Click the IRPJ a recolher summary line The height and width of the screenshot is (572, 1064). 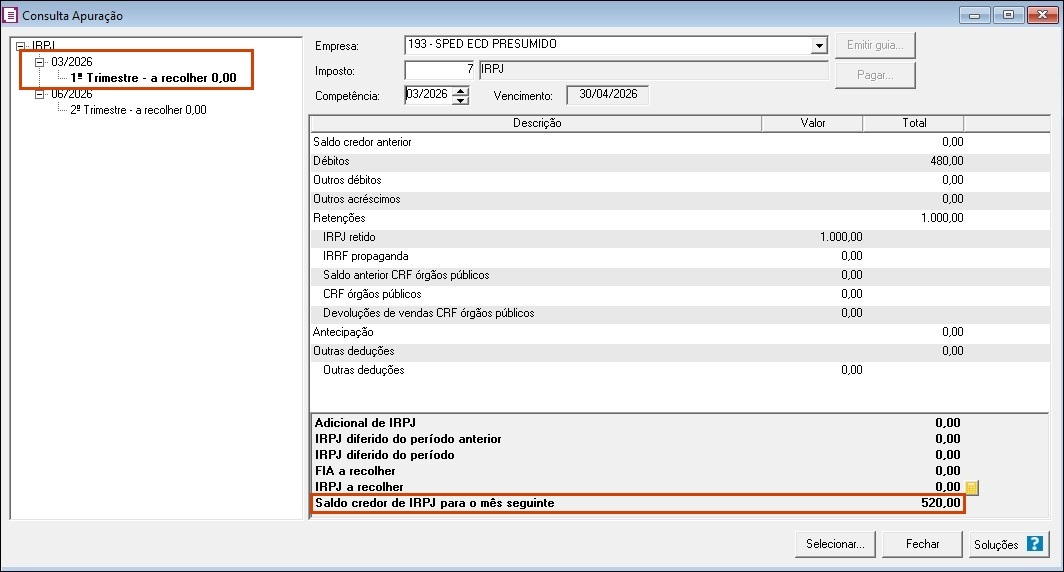coord(638,487)
